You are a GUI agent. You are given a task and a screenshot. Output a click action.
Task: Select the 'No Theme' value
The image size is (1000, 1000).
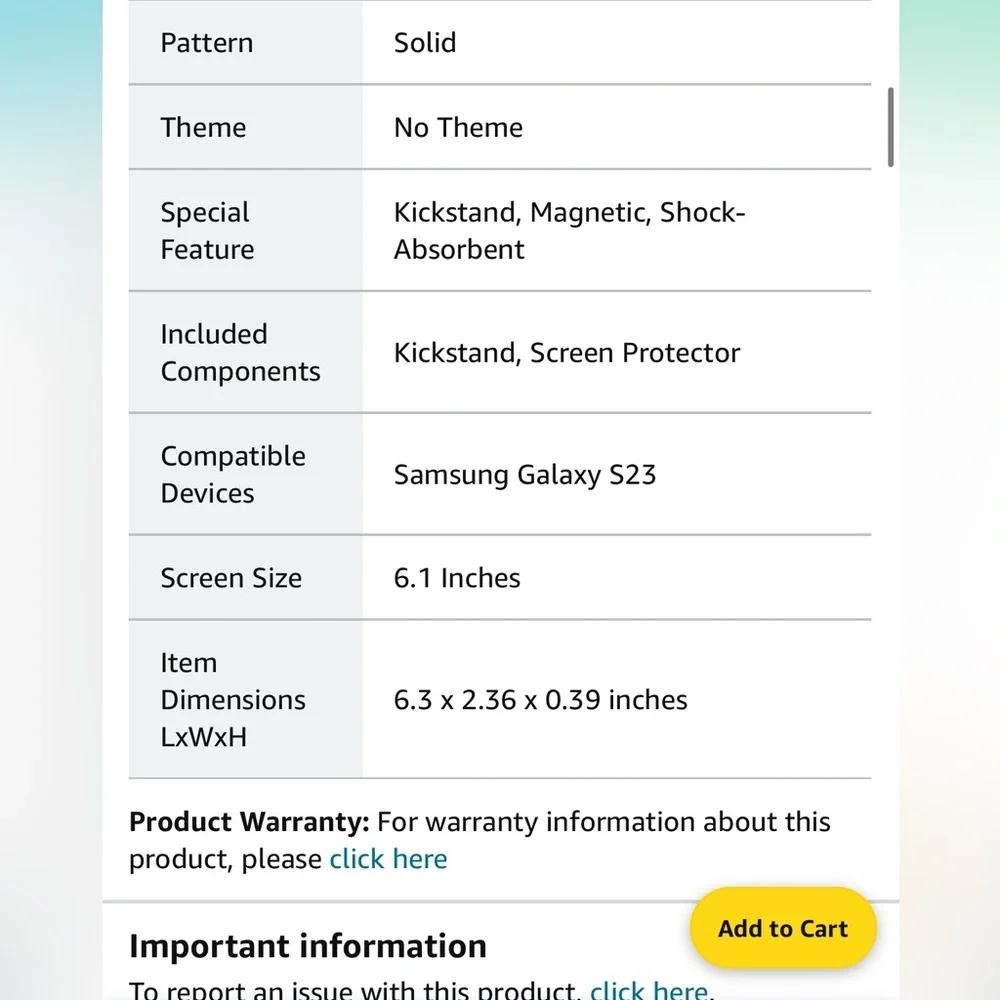[x=459, y=128]
